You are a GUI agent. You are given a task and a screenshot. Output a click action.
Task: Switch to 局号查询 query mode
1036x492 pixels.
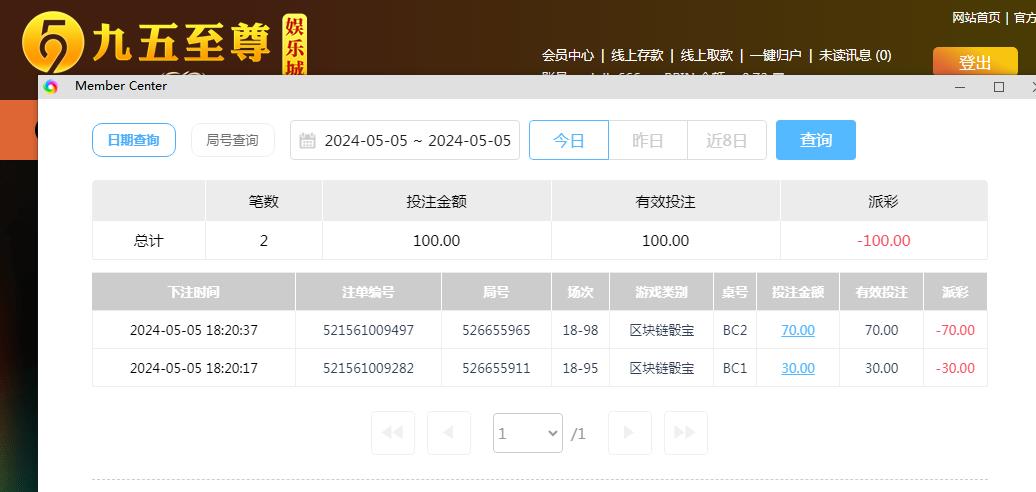point(232,140)
